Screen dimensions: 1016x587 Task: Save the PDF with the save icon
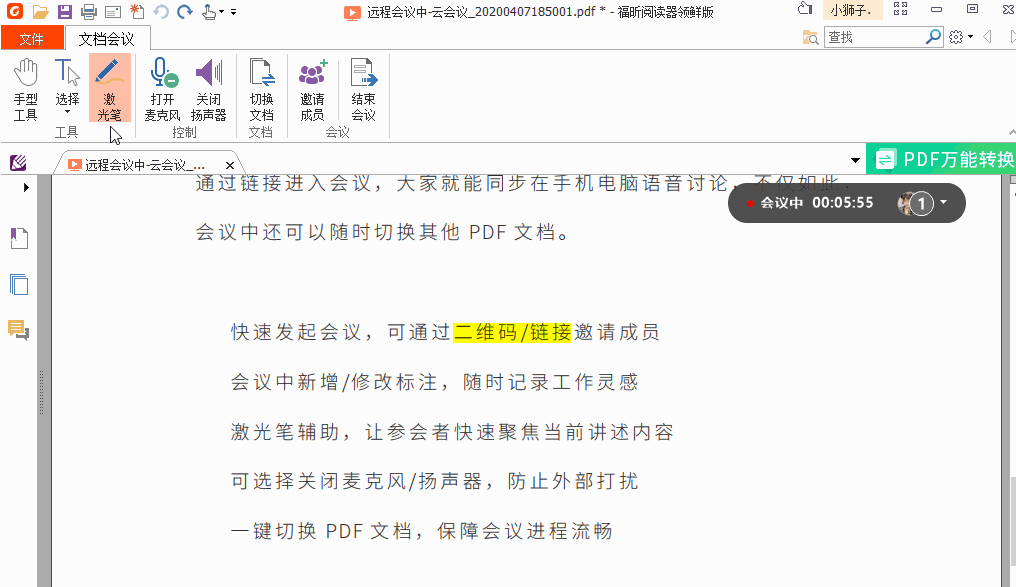tap(64, 9)
